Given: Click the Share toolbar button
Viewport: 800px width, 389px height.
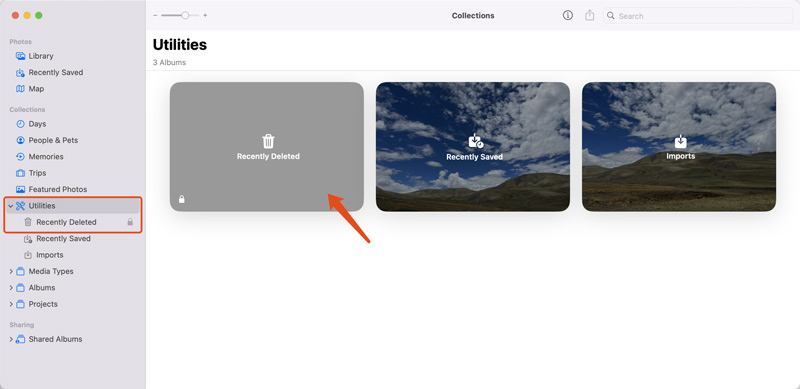Looking at the screenshot, I should (x=590, y=15).
